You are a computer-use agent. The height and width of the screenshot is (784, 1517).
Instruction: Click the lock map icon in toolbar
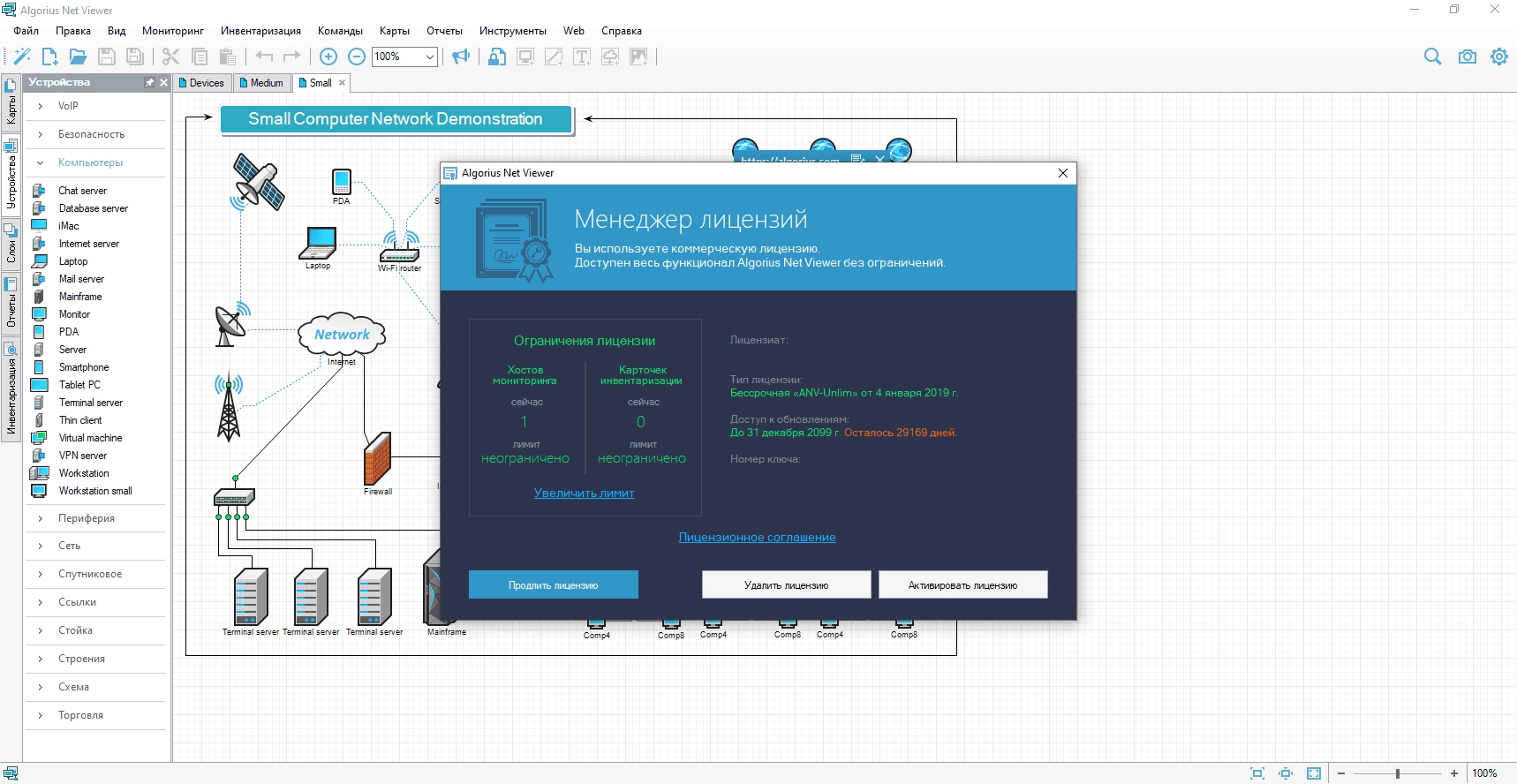[x=497, y=57]
